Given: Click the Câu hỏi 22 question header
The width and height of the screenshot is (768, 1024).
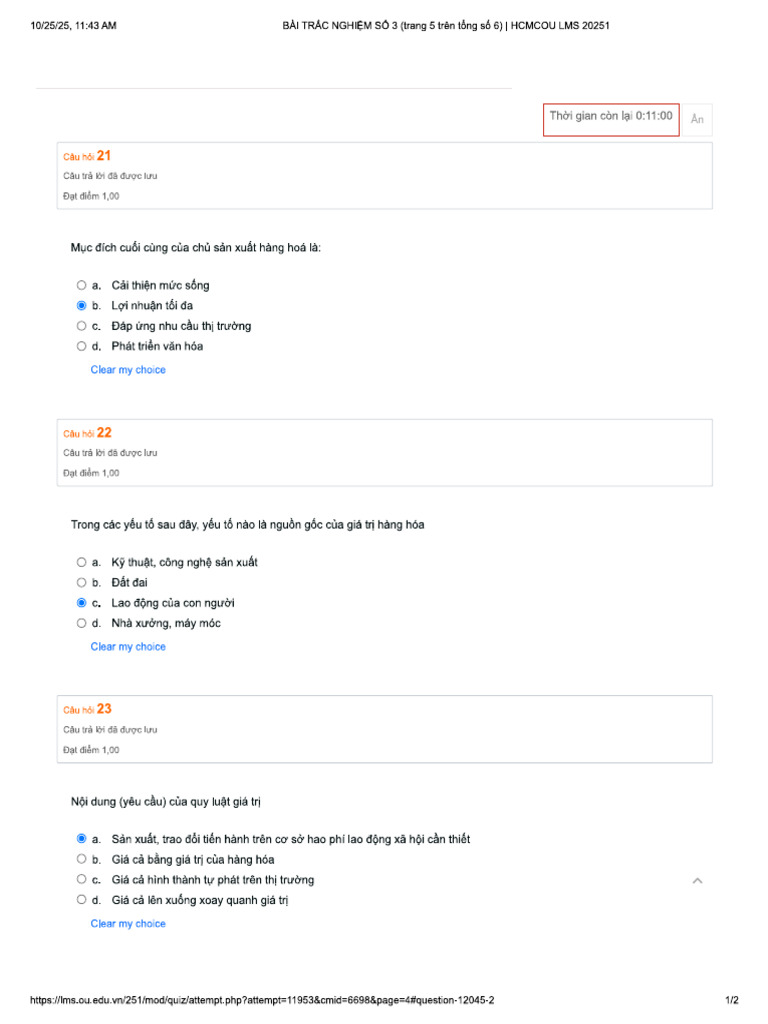Looking at the screenshot, I should click(x=88, y=433).
